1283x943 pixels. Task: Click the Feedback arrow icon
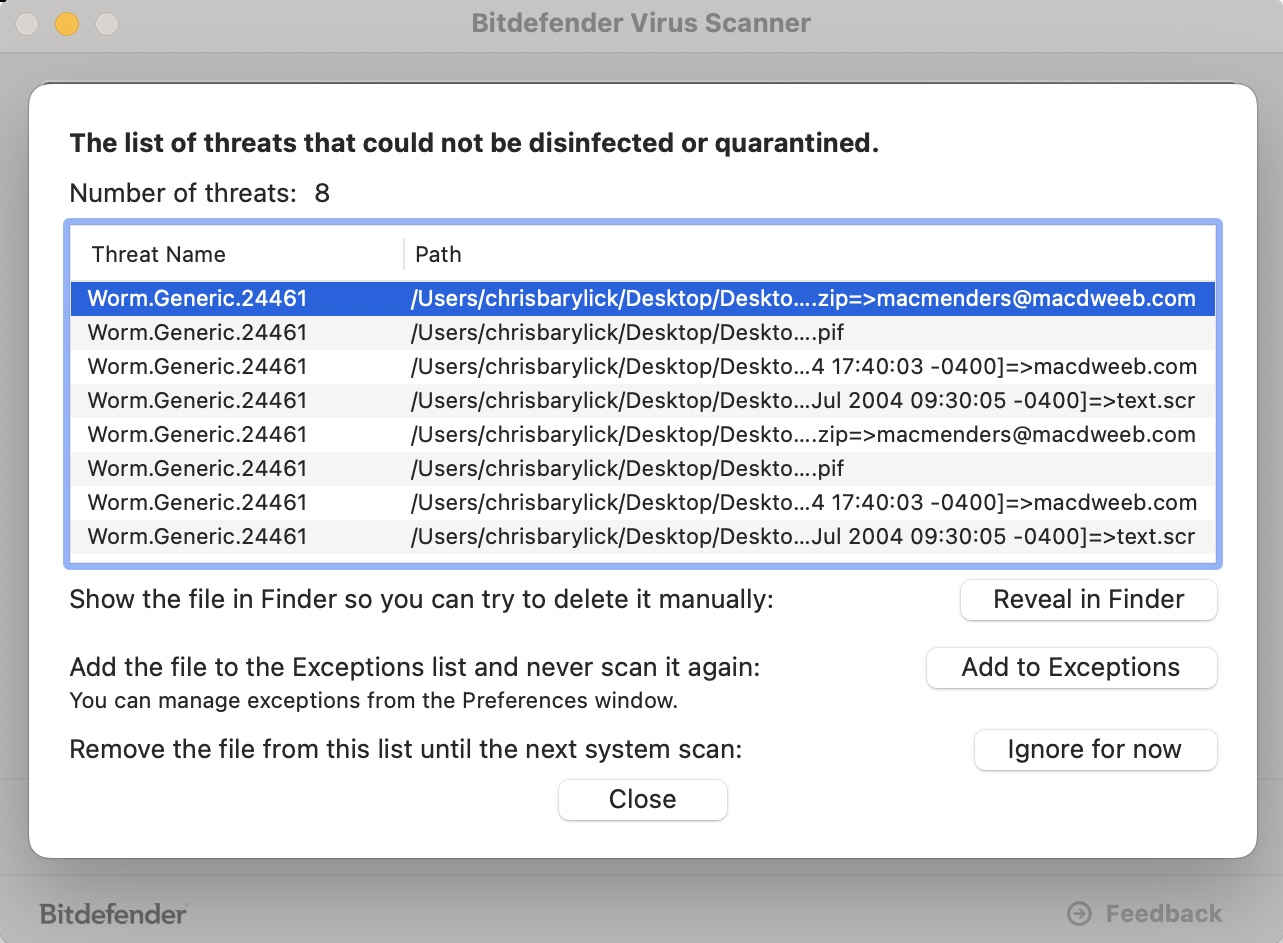[x=1079, y=913]
